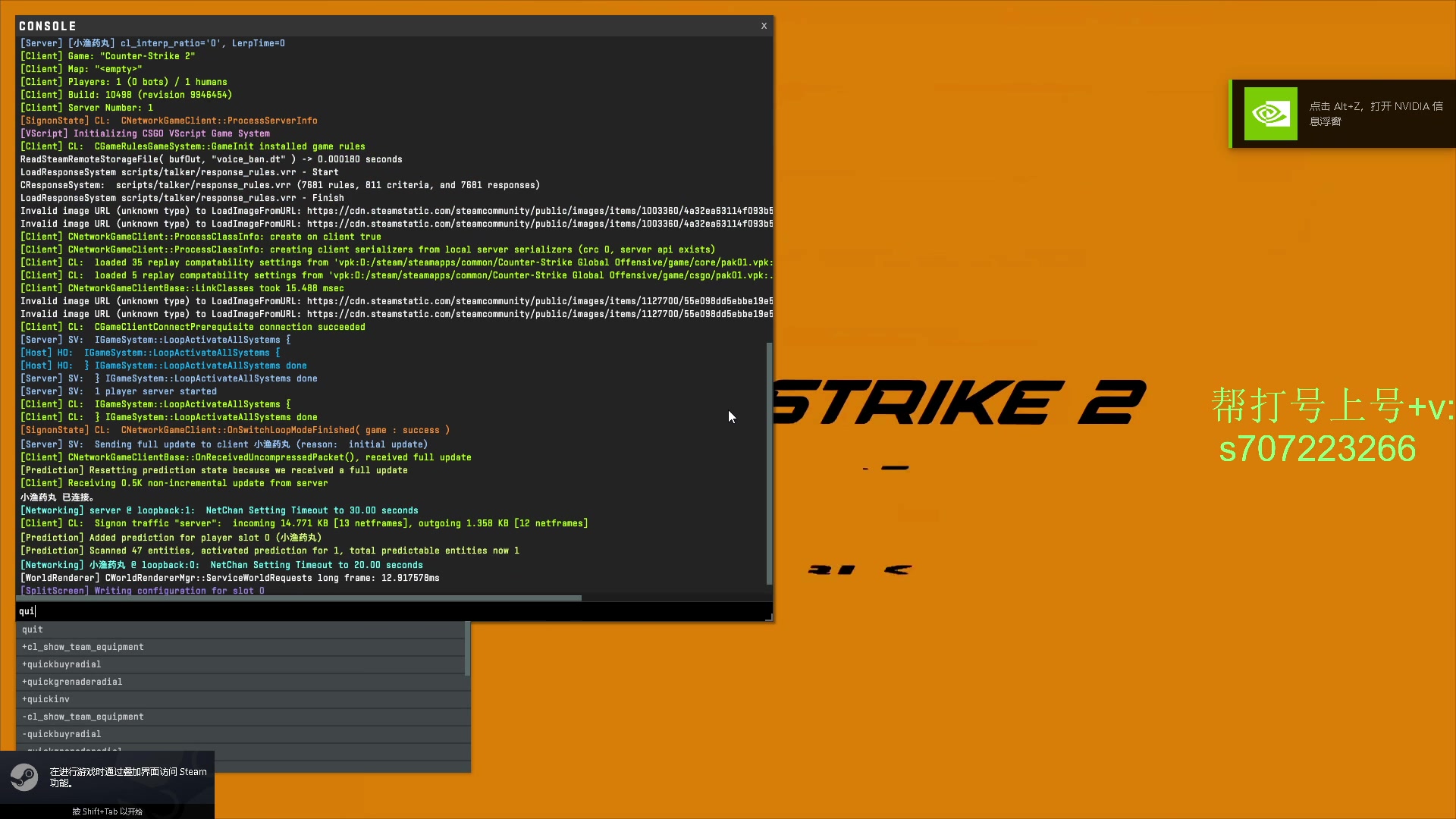Viewport: 1456px width, 819px height.
Task: Click the console resize grip corner
Action: [769, 618]
